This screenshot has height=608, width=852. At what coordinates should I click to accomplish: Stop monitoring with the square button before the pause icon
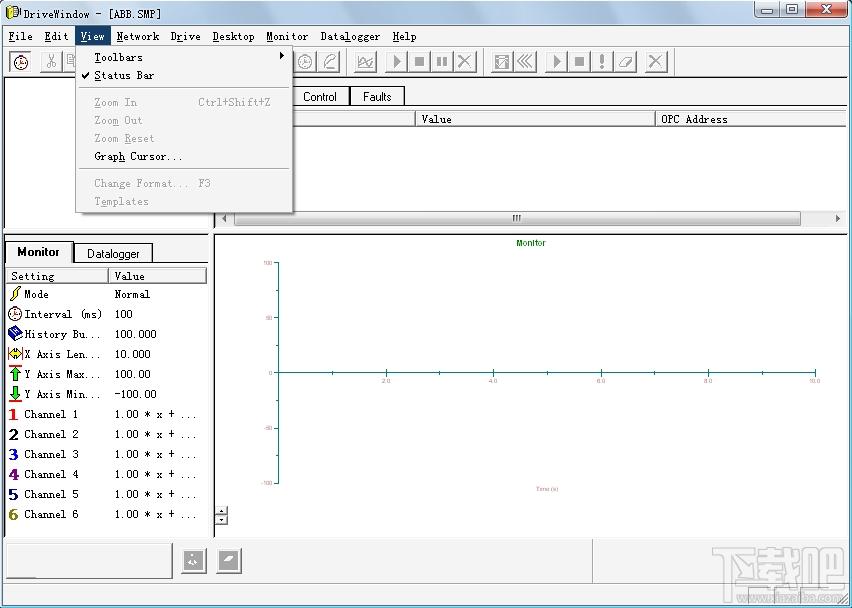coord(419,62)
